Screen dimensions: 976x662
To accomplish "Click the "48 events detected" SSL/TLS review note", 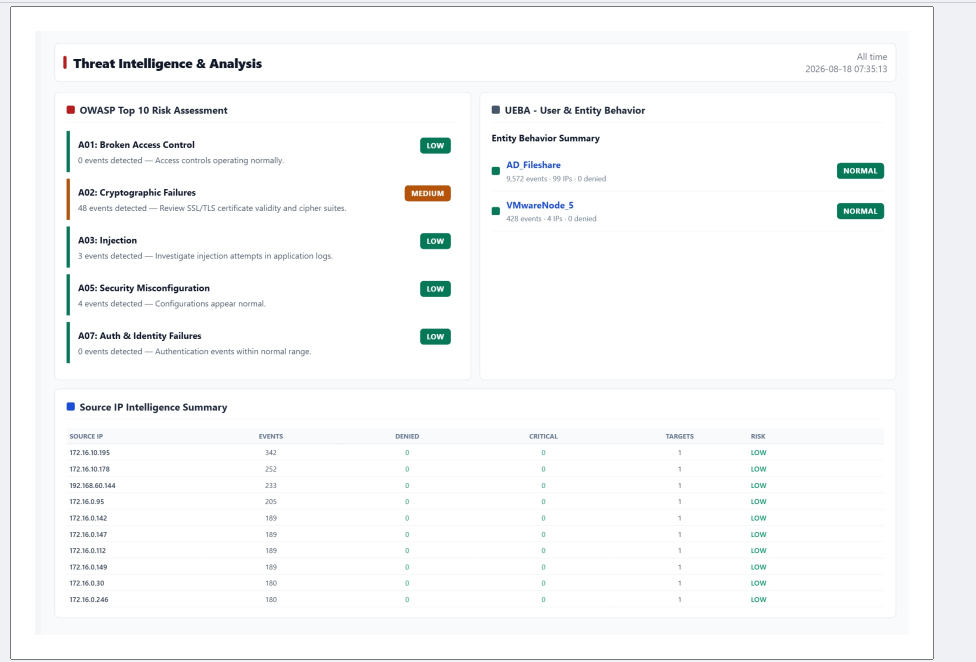I will tap(212, 208).
